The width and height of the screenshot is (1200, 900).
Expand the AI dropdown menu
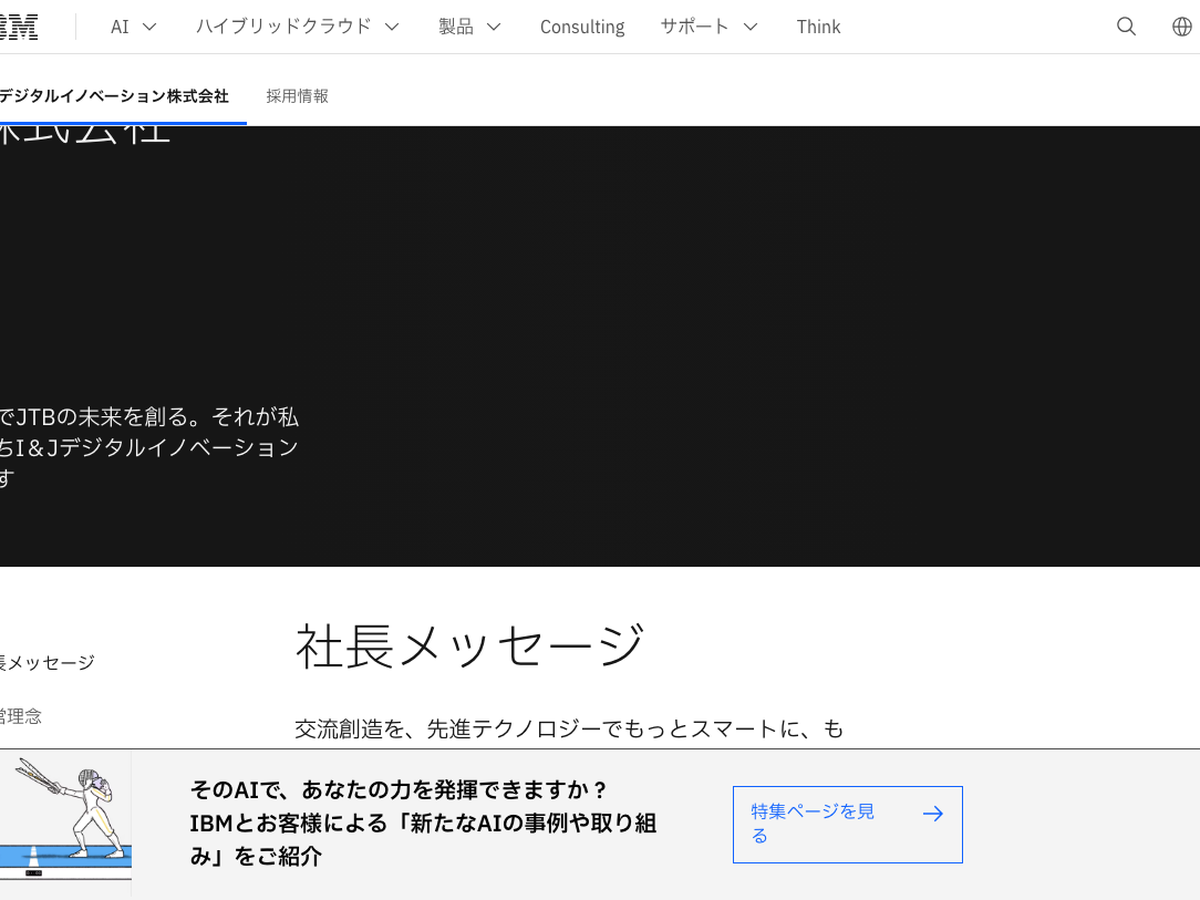coord(133,27)
